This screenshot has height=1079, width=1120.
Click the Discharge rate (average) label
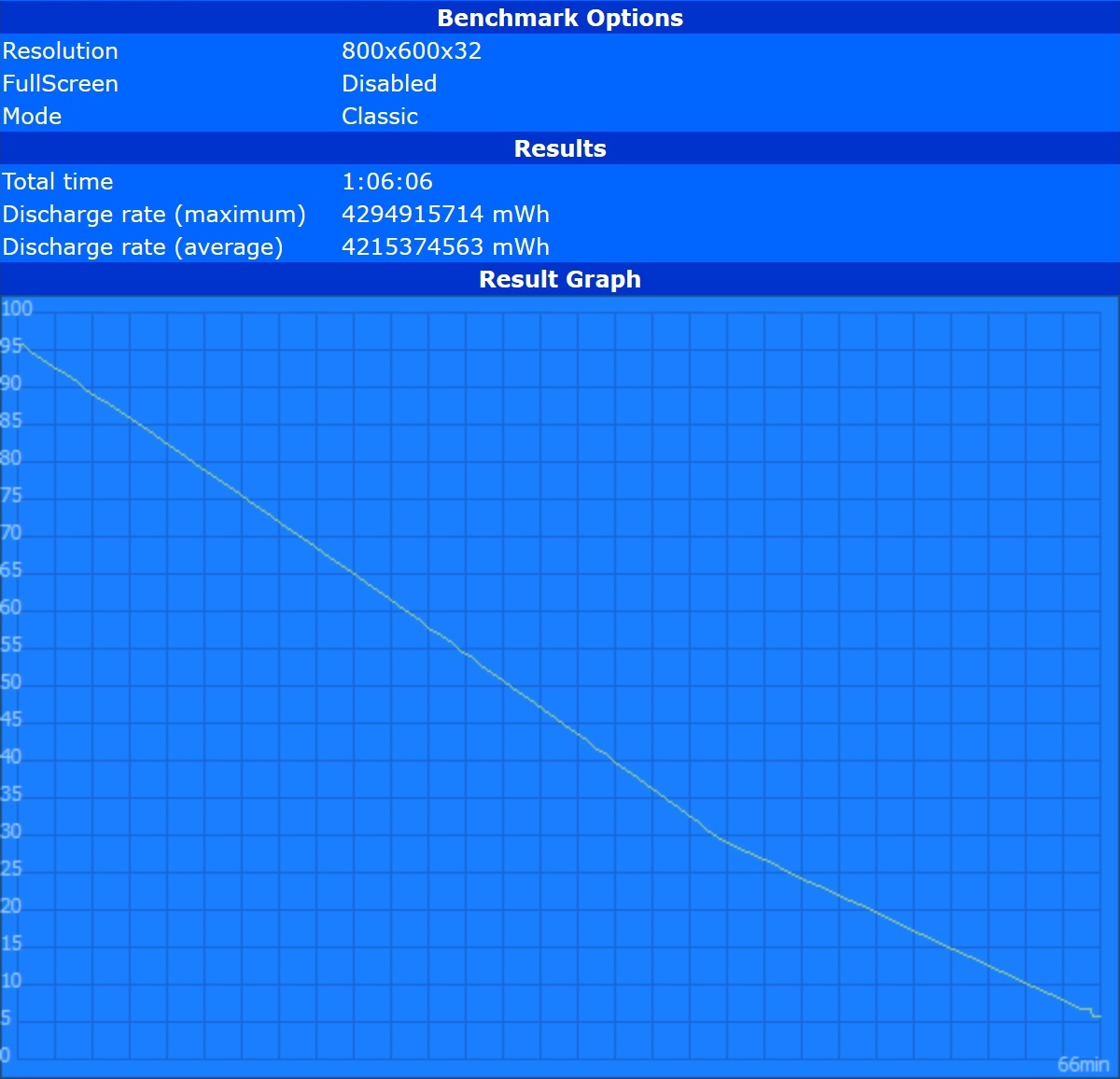pyautogui.click(x=143, y=246)
